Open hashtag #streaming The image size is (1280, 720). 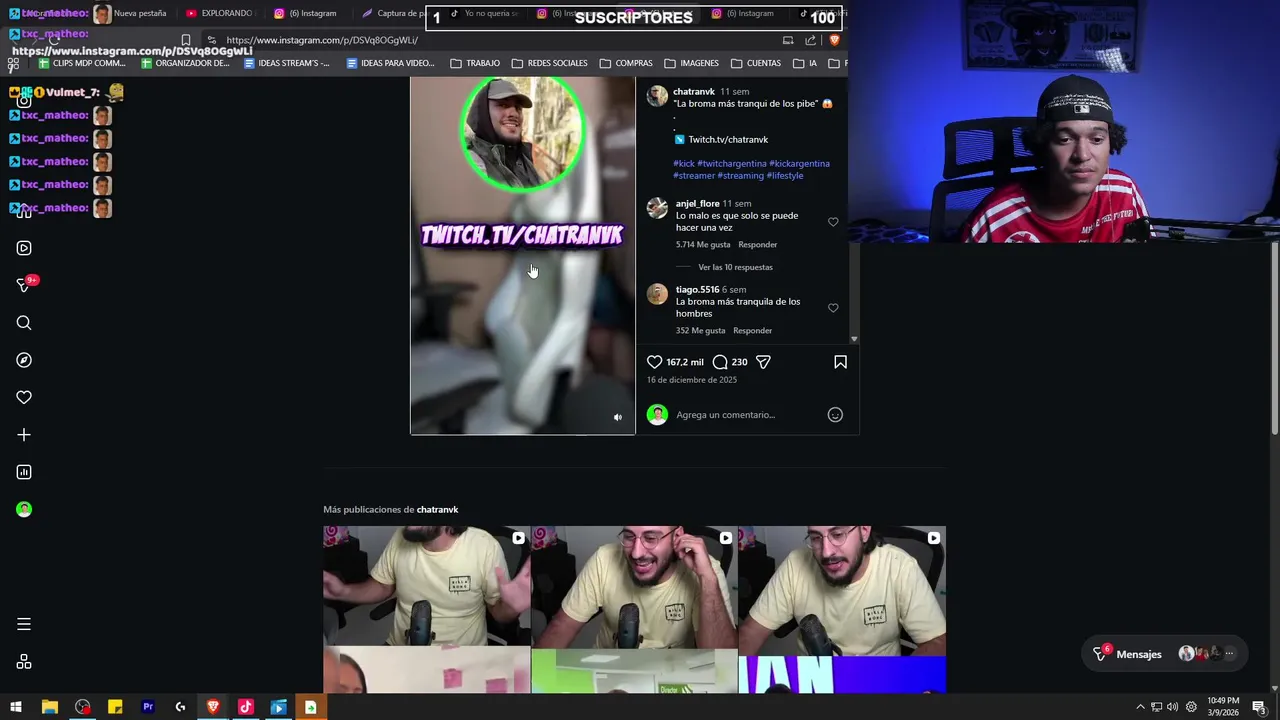tap(740, 176)
